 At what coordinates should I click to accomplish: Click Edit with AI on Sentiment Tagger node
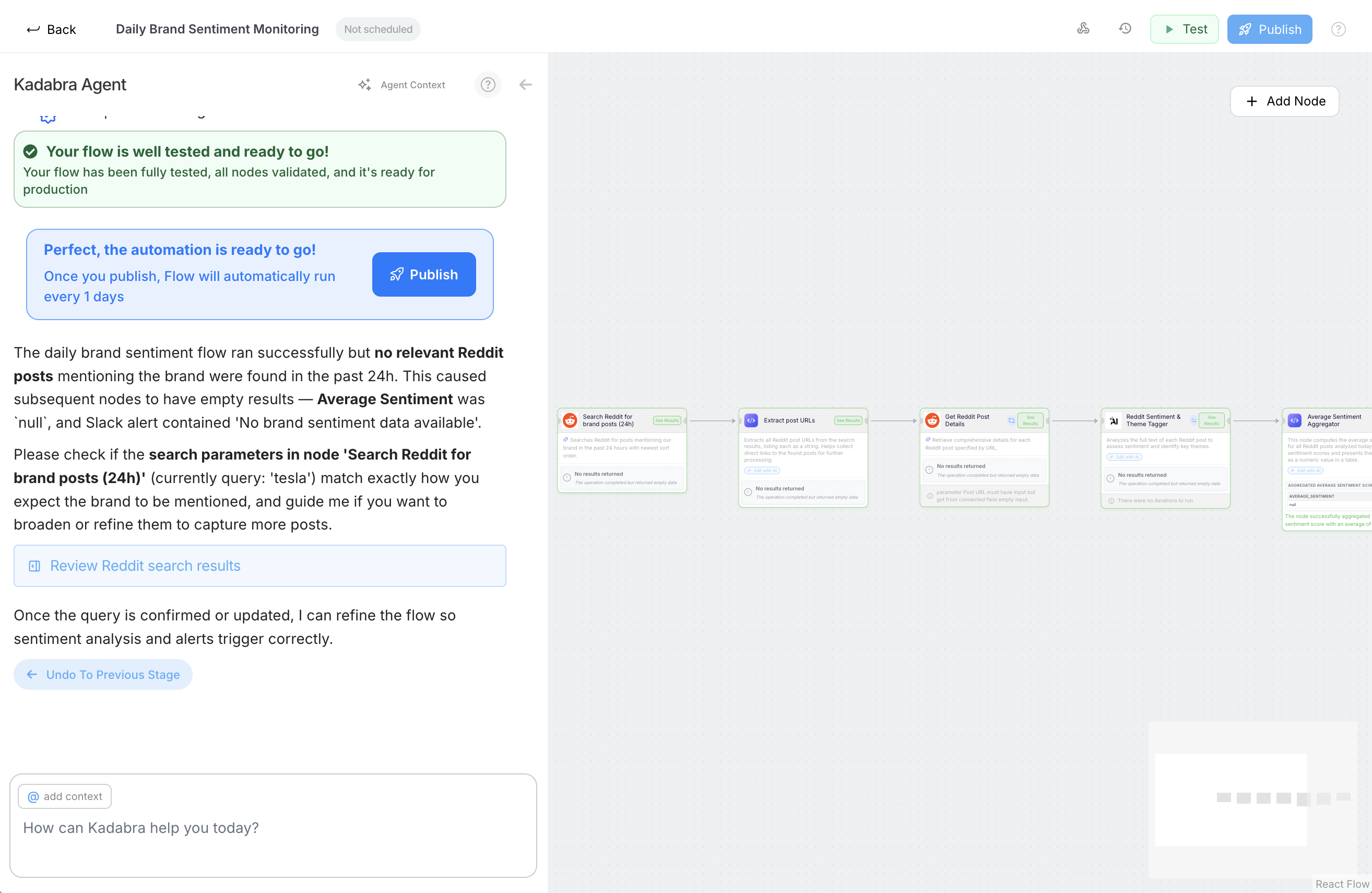tap(1124, 456)
